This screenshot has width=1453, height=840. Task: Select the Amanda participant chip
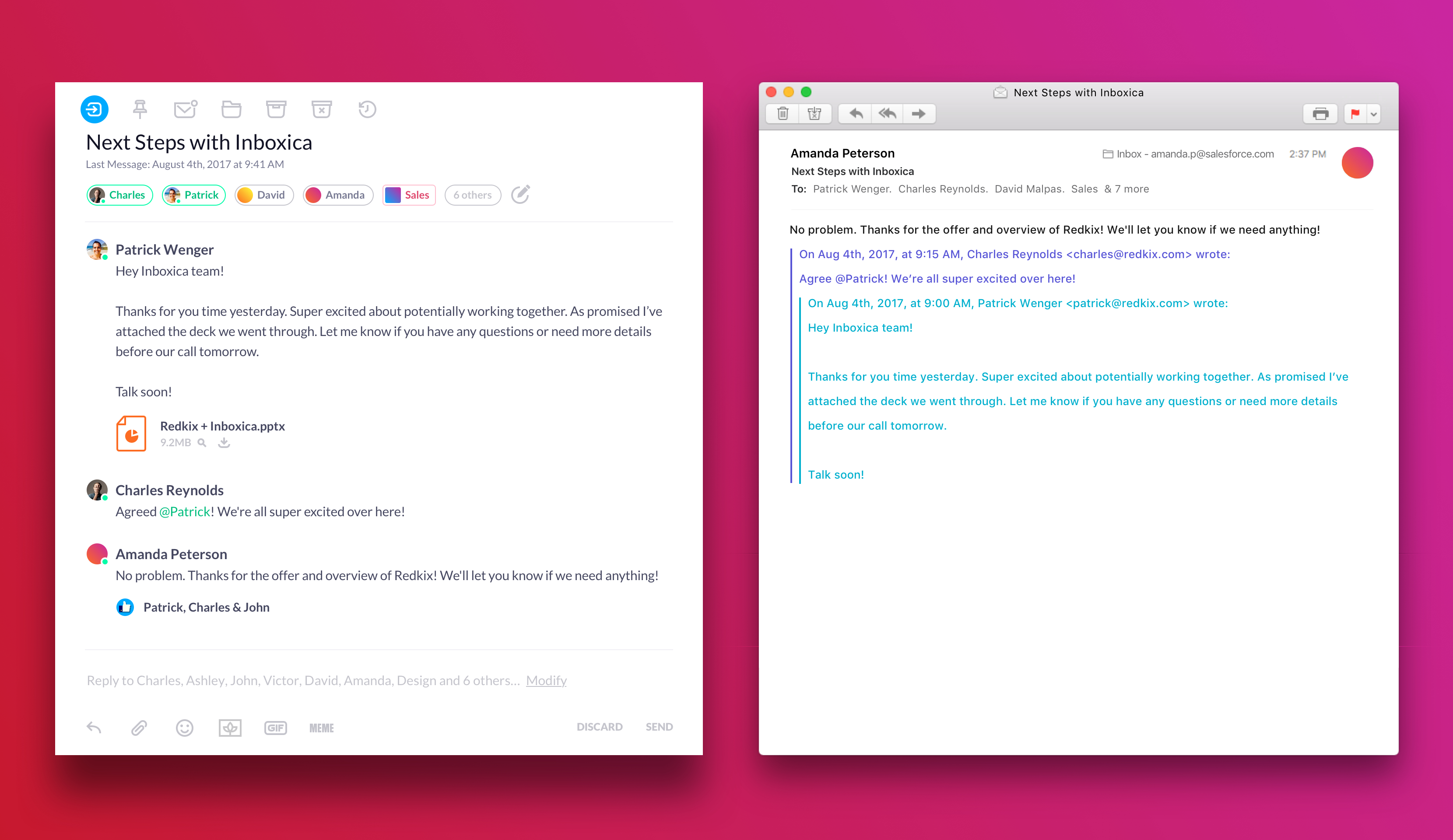[338, 195]
